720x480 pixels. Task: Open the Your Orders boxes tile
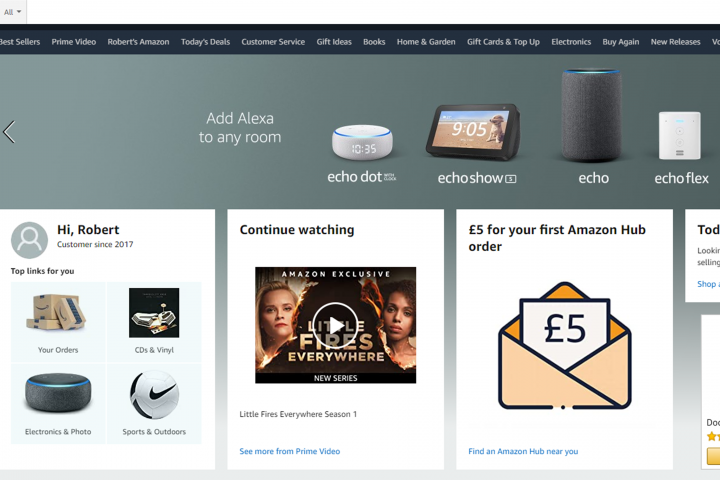tap(58, 322)
